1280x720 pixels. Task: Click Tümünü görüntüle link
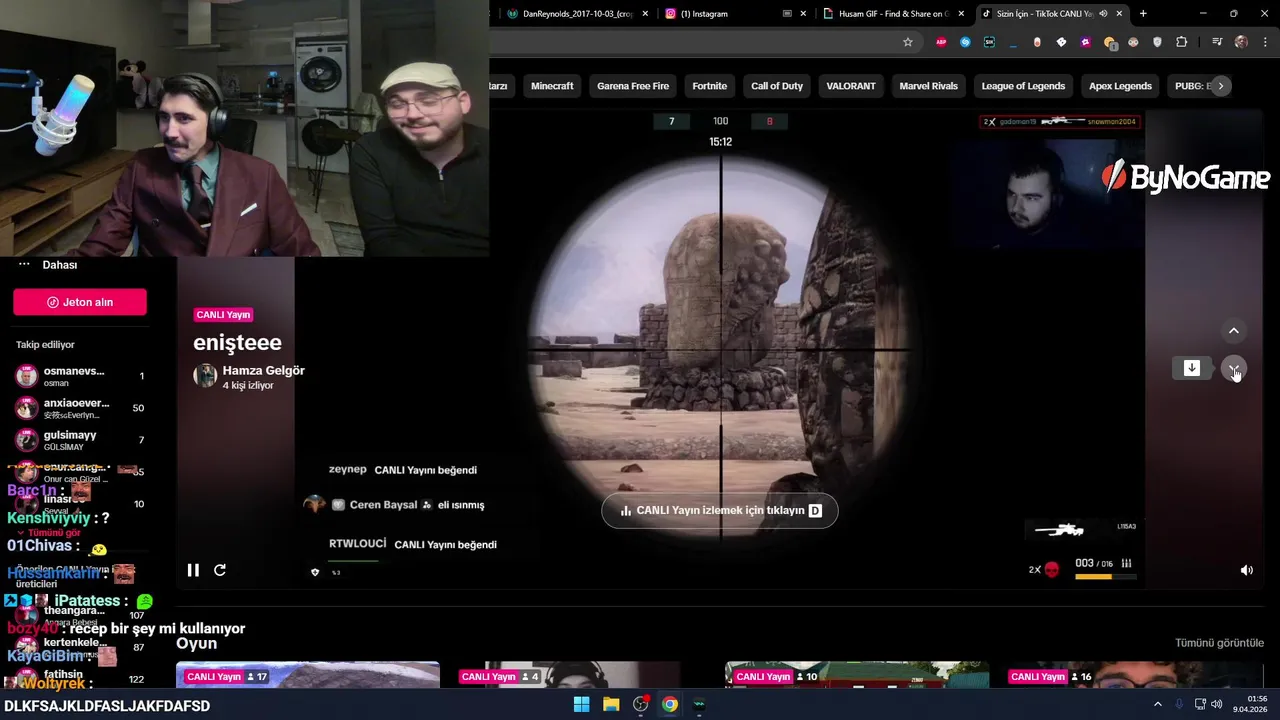(1219, 643)
